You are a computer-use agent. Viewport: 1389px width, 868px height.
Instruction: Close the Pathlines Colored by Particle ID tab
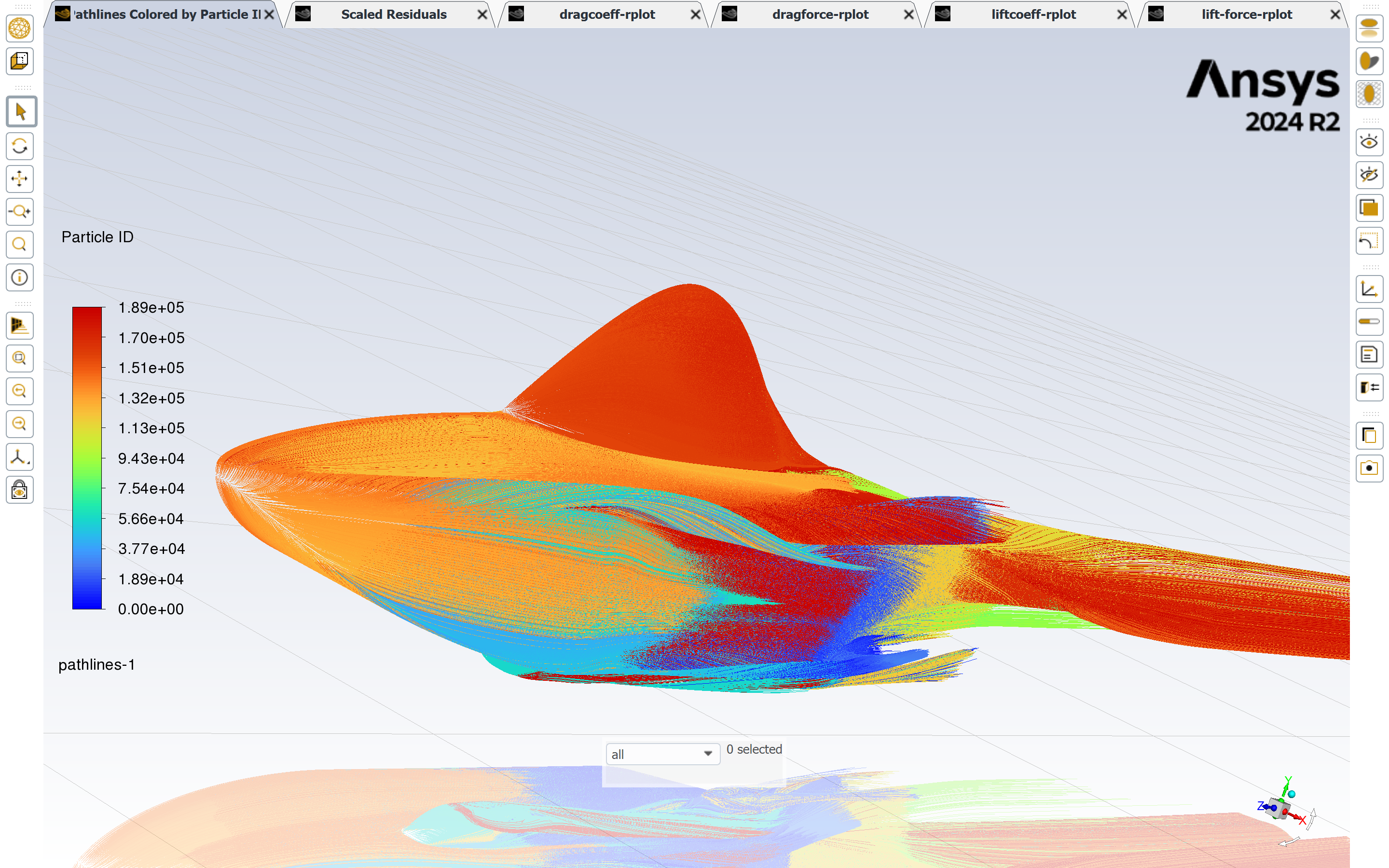(x=269, y=14)
